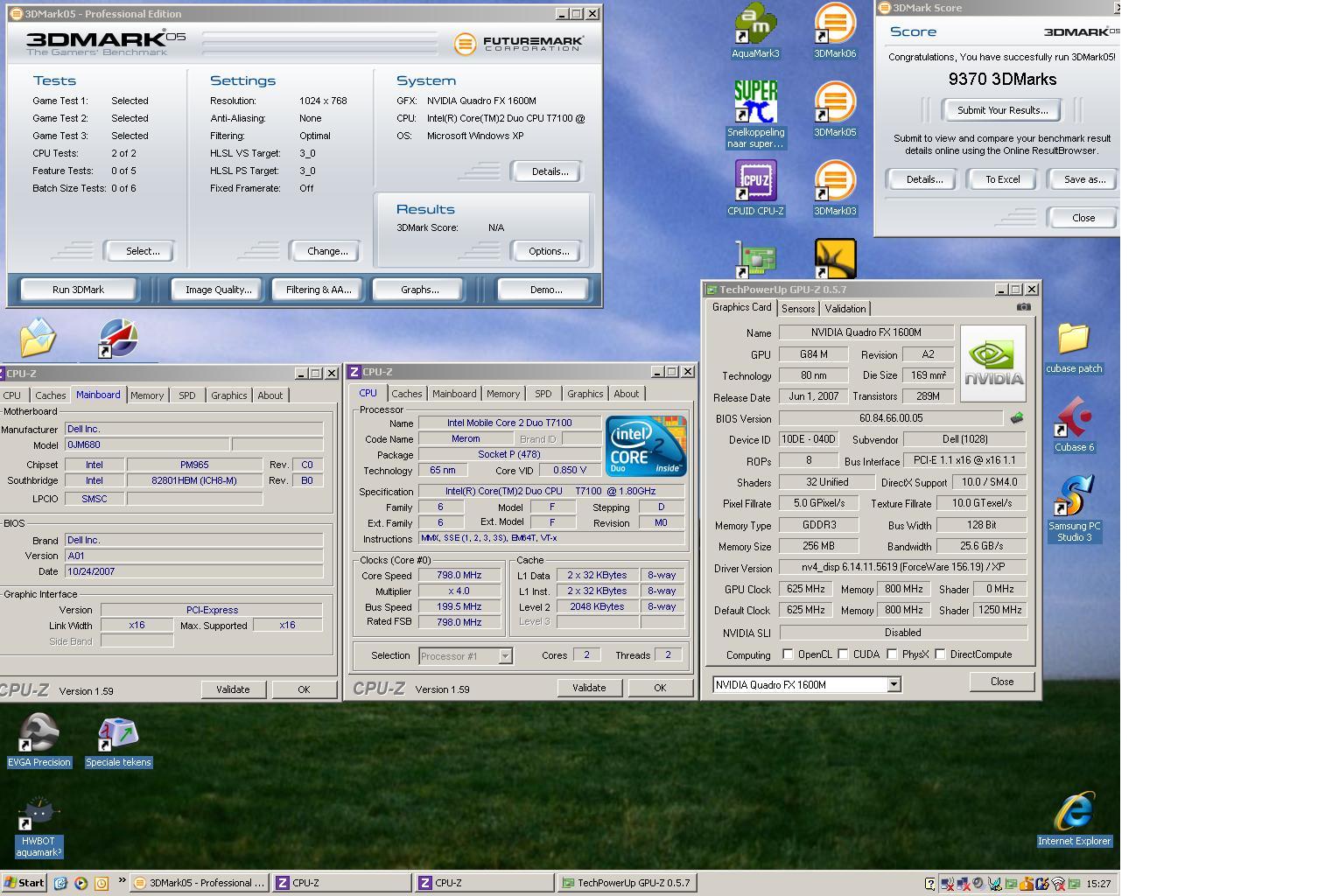Open Graphics tab in right CPU-Z window
The image size is (1339, 896).
(585, 394)
